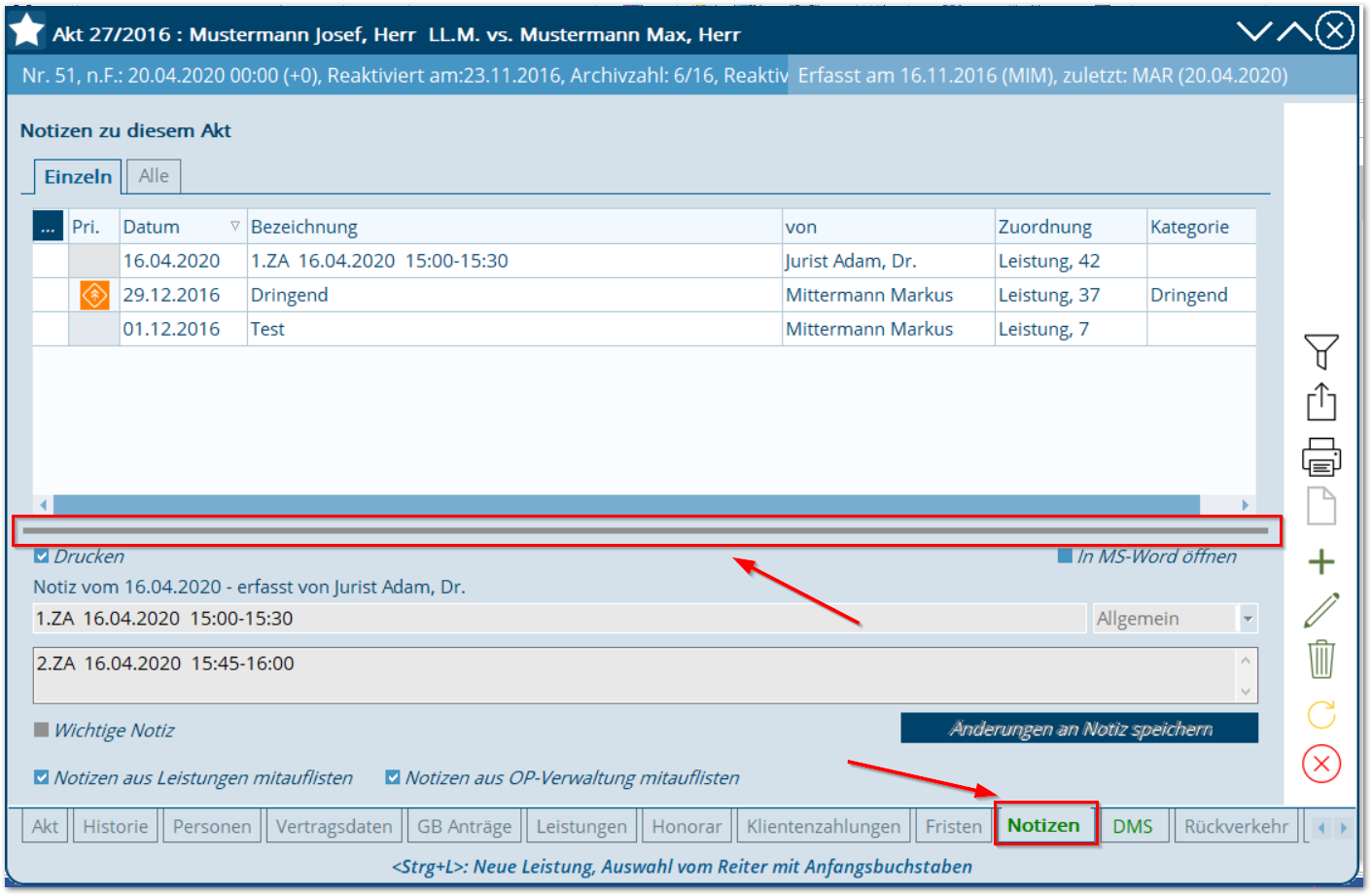This screenshot has height=896, width=1372.
Task: Click the tab strip right arrow
Action: [1343, 828]
